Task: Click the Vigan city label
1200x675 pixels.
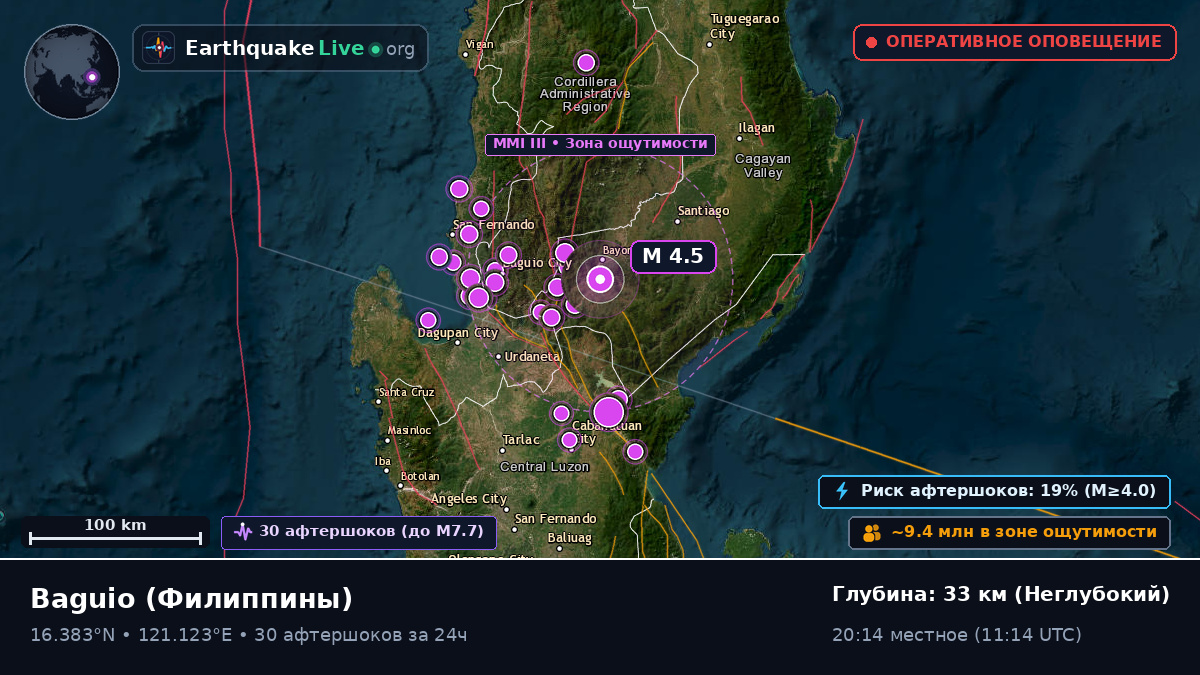Action: (480, 44)
